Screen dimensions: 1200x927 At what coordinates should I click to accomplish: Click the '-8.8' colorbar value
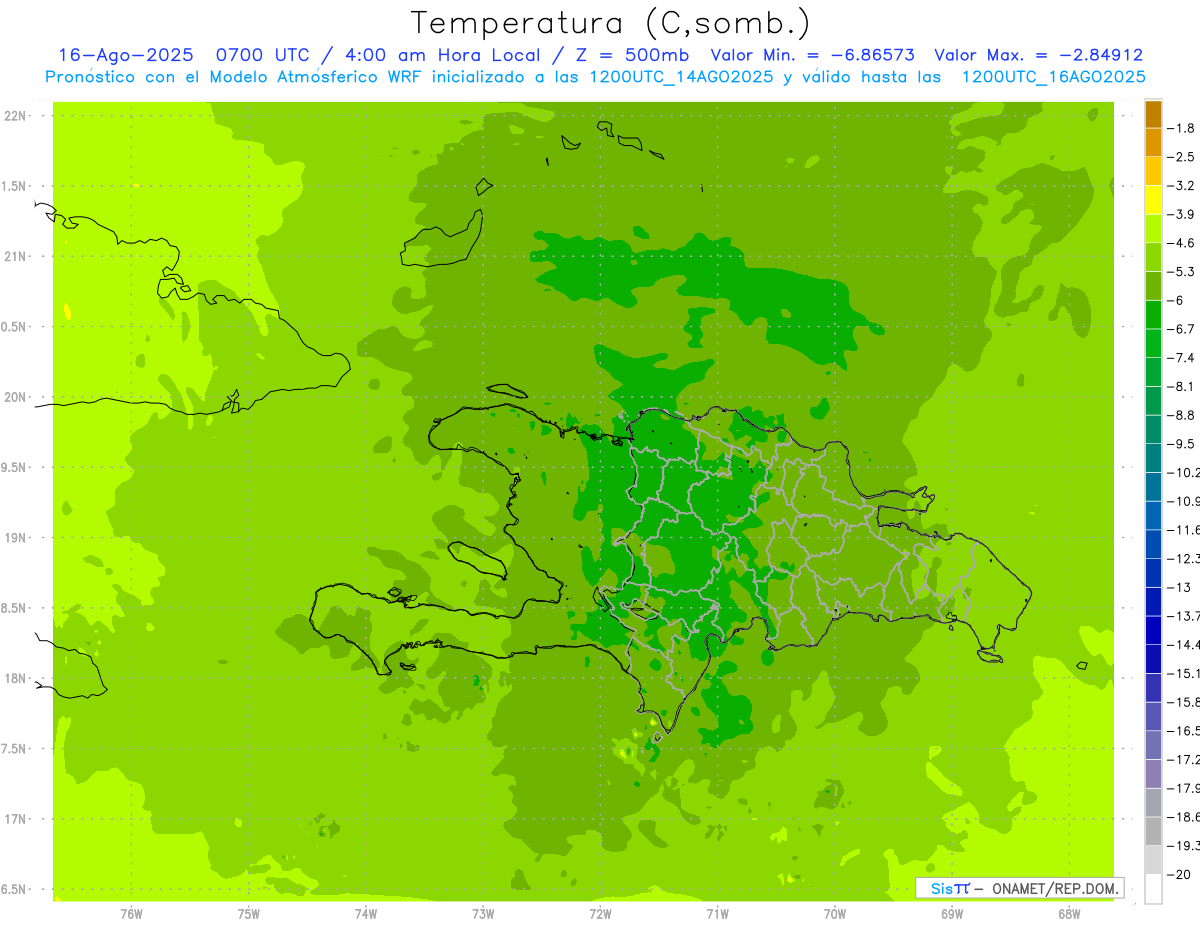tap(1182, 415)
